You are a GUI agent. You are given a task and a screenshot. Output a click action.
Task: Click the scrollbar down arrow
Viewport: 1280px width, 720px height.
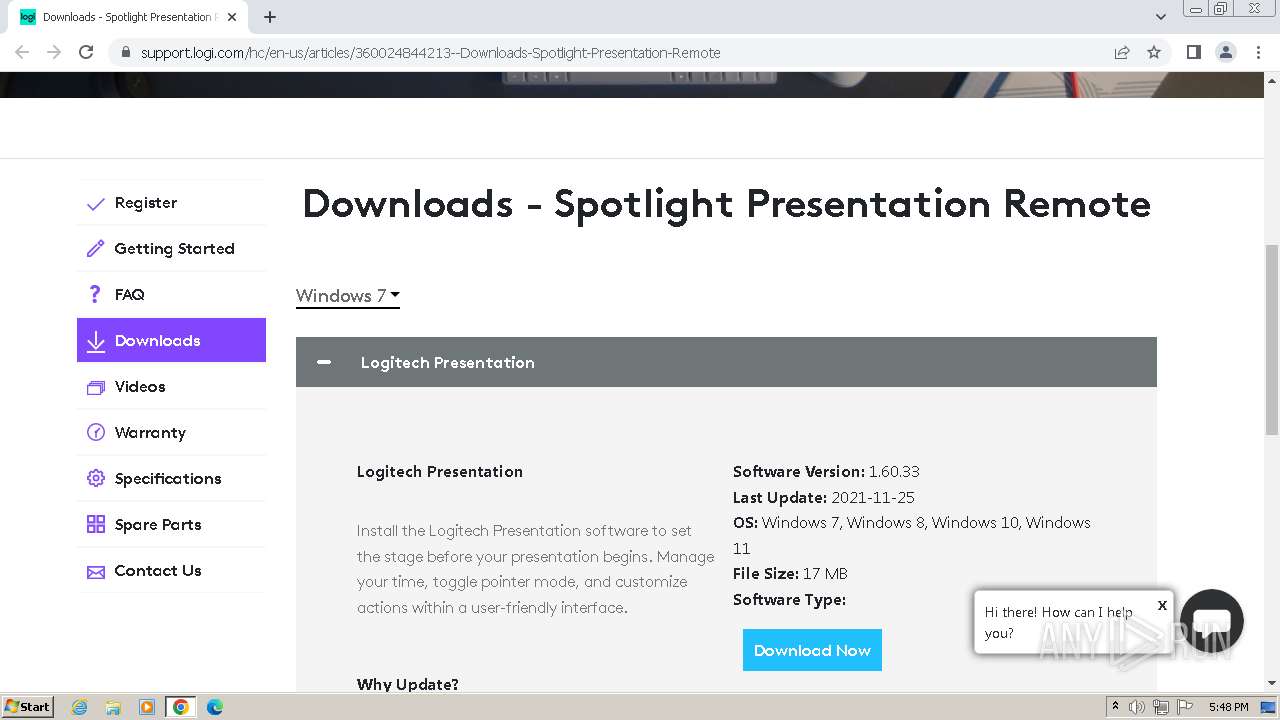(x=1272, y=683)
